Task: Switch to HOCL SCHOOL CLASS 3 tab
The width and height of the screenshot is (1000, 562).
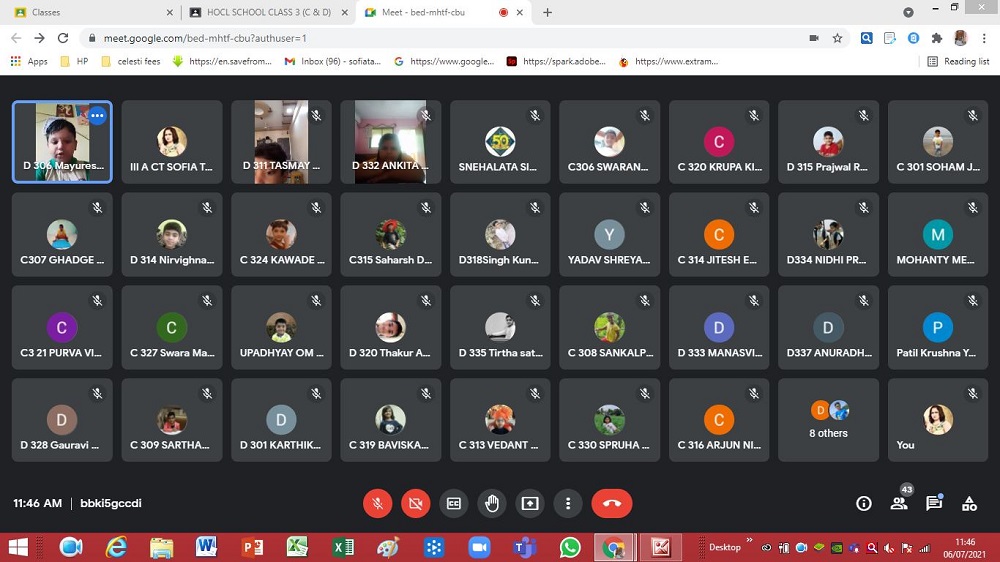Action: (x=268, y=13)
